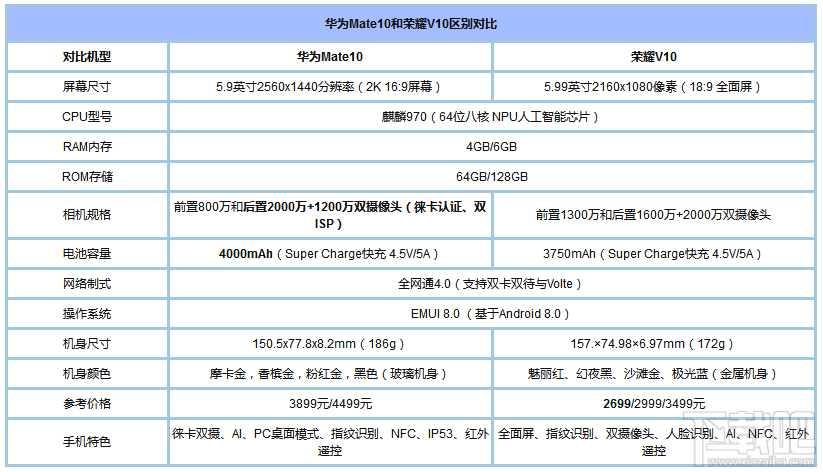The height and width of the screenshot is (472, 823).
Task: Click the 华为Mate10 column header
Action: point(330,57)
